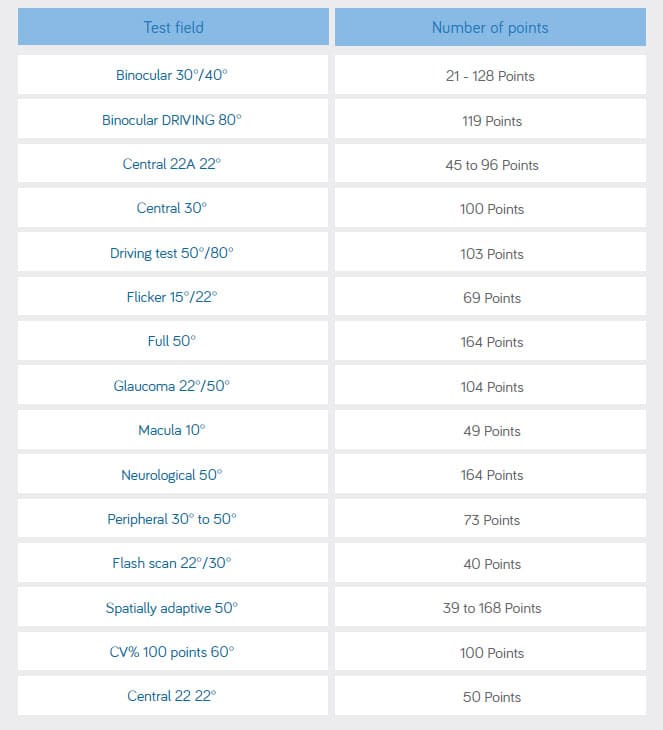Screen dimensions: 663x730
Task: Click the 119 Points cell
Action: coord(490,121)
